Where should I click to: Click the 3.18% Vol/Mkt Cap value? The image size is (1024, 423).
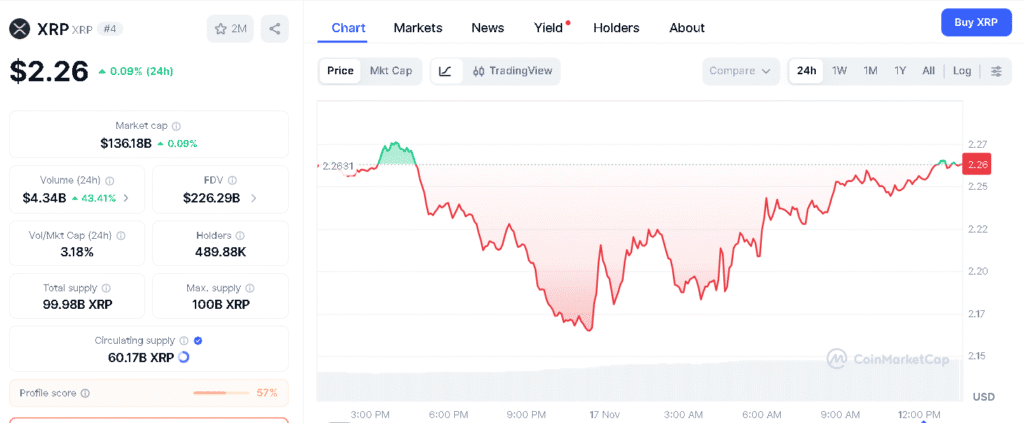point(77,252)
